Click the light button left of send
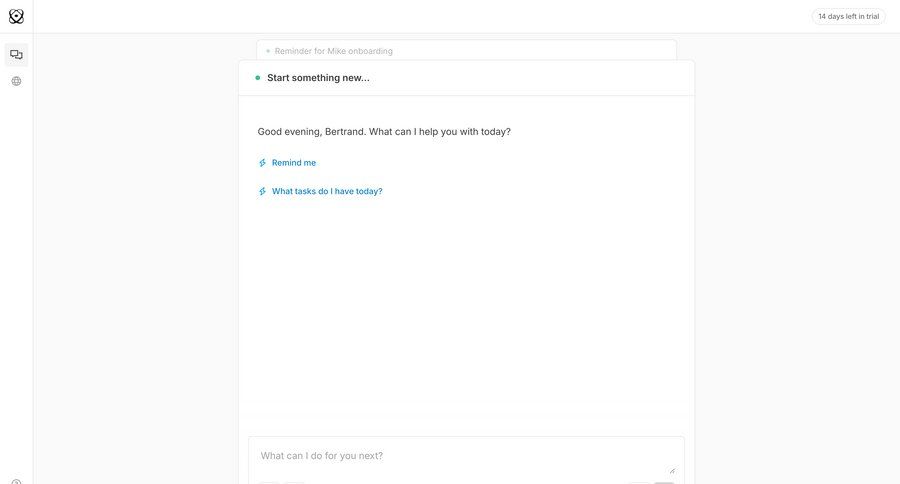 click(x=639, y=482)
